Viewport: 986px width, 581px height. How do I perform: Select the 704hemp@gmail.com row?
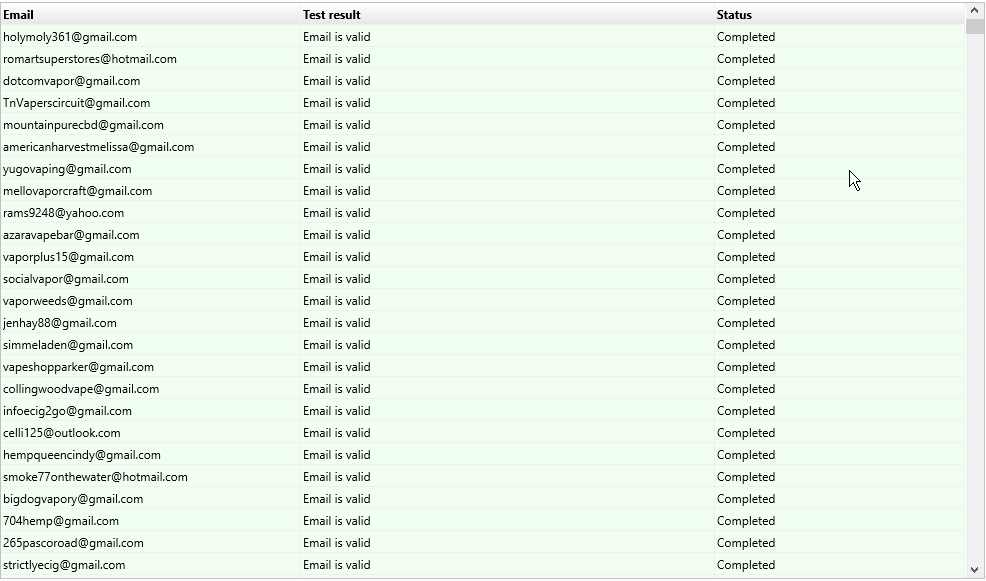61,521
